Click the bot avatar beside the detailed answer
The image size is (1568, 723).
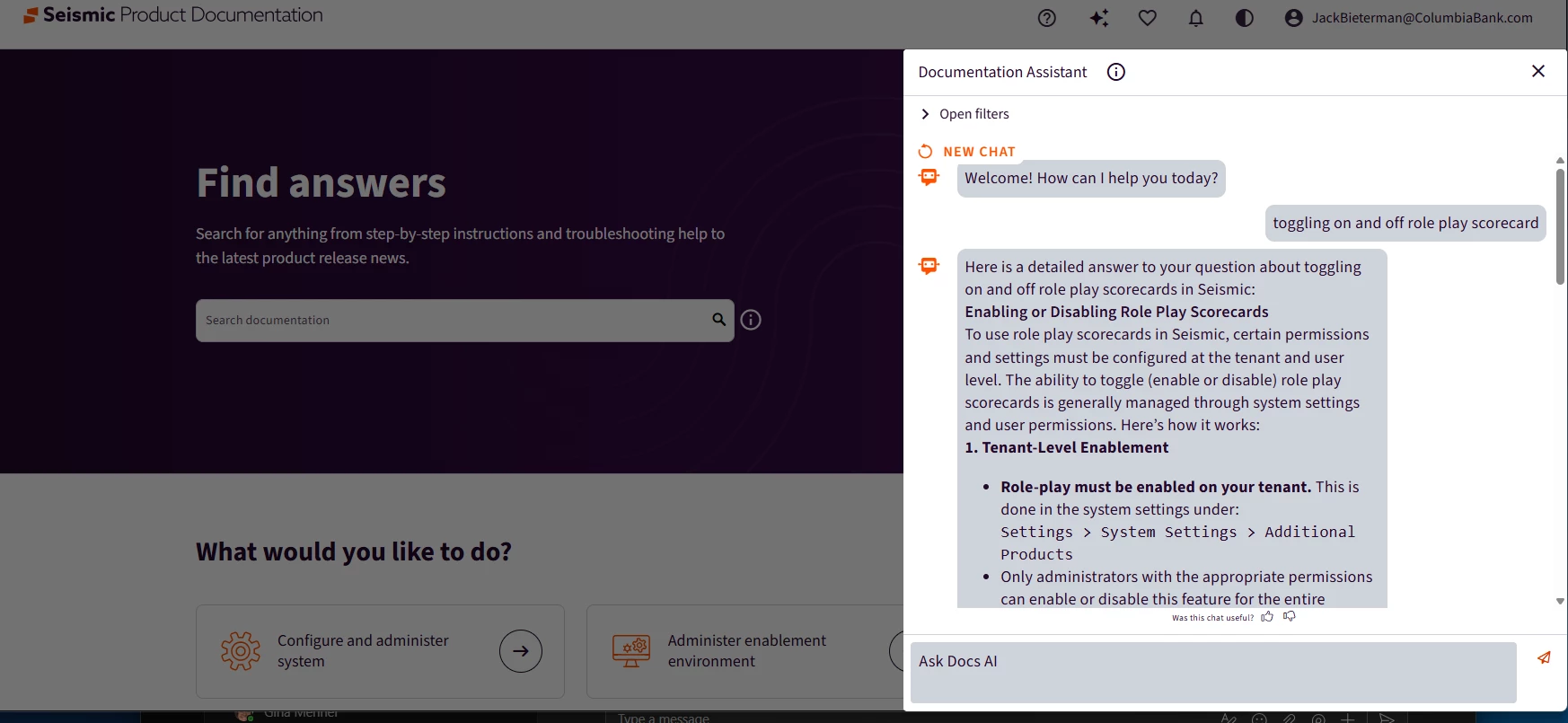(x=929, y=266)
